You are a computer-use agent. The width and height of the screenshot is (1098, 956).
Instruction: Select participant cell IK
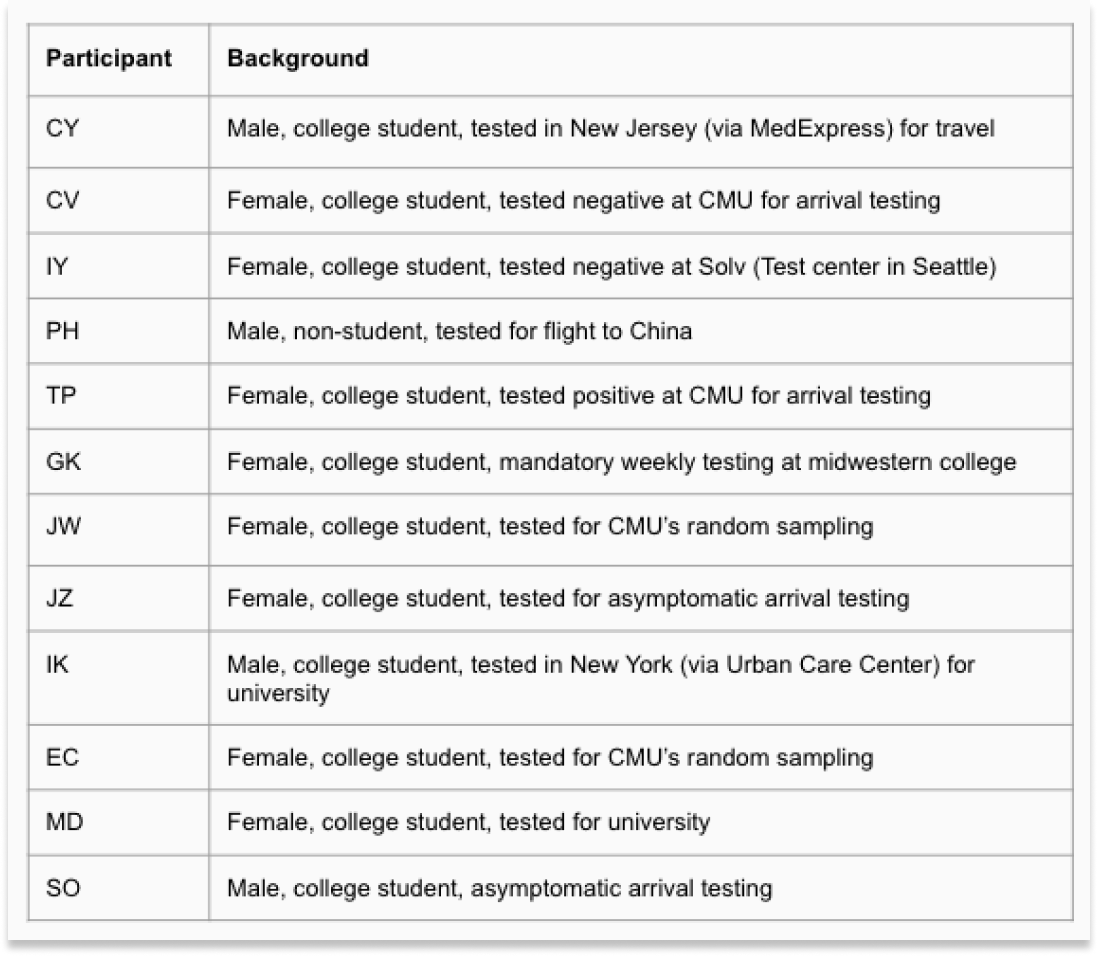[x=57, y=664]
